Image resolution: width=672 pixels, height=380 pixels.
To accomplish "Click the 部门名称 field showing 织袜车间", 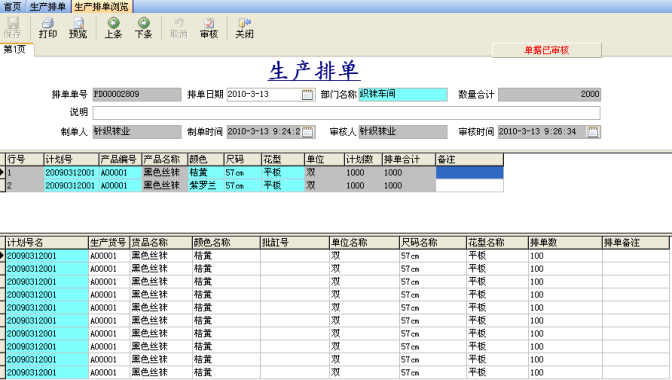I will (x=403, y=94).
